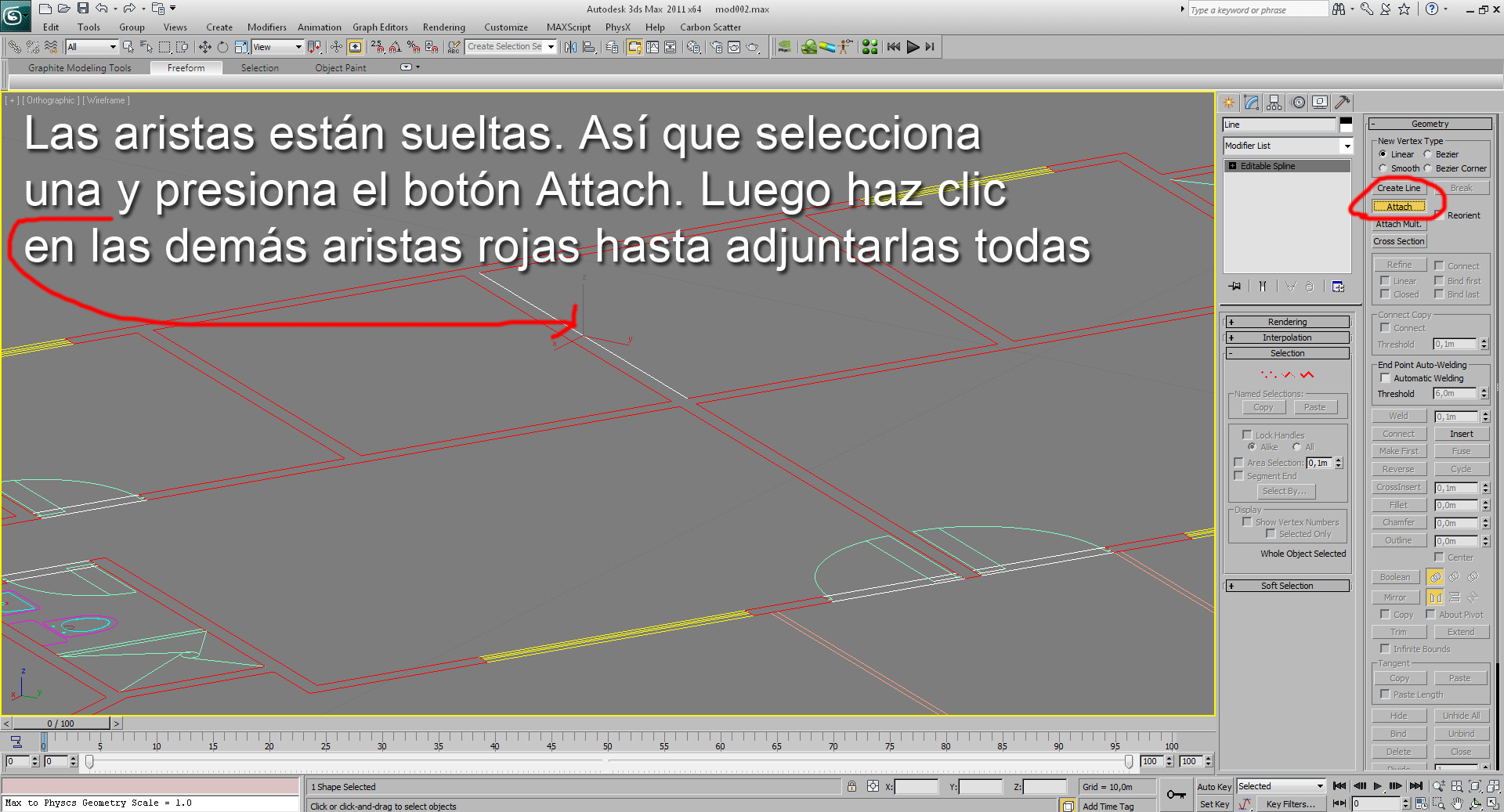Toggle the Angle Snap icon
Image resolution: width=1504 pixels, height=812 pixels.
click(x=395, y=47)
